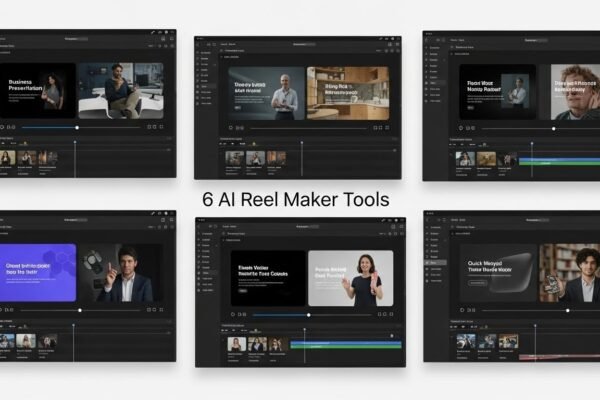
Task: Select the wooden kitchen slide preview
Action: pyautogui.click(x=348, y=93)
